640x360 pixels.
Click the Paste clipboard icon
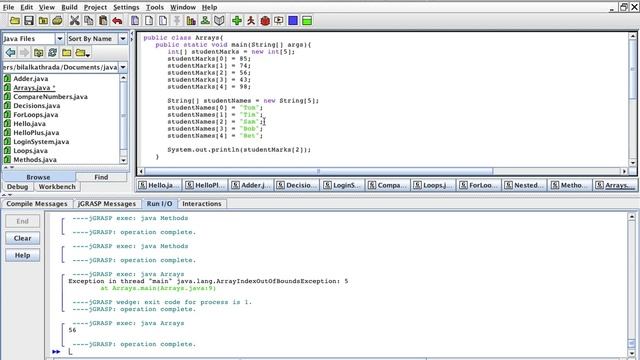coord(103,20)
